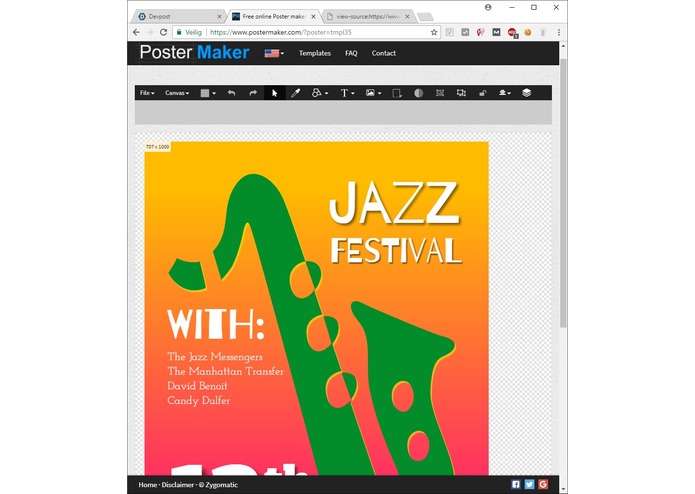695x494 pixels.
Task: Open the text tool dropdown
Action: coord(347,93)
